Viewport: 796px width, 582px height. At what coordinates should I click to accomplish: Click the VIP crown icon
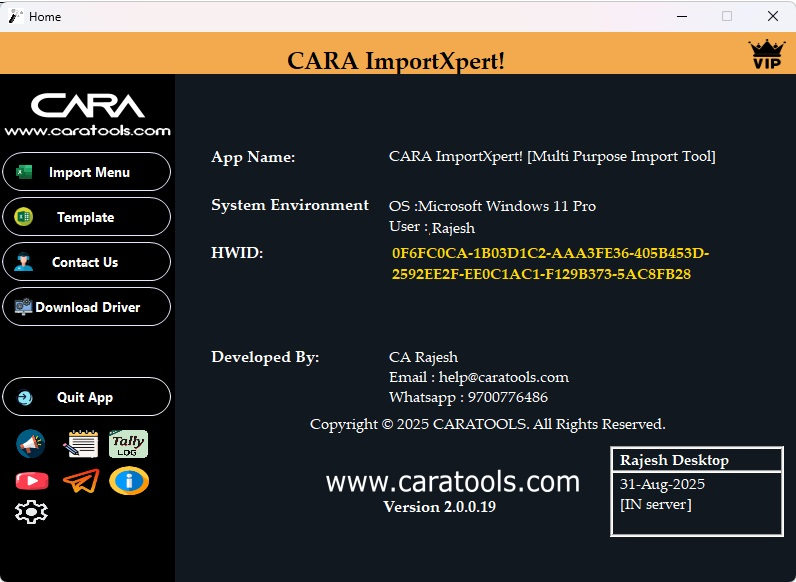click(767, 54)
